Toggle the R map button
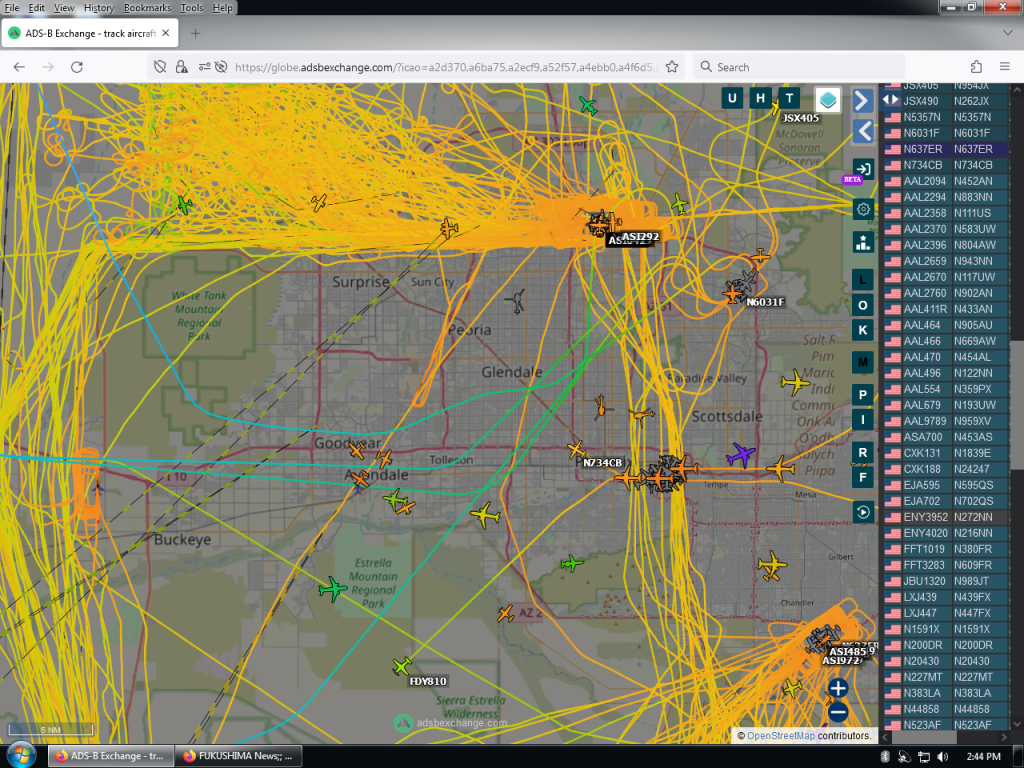 (x=863, y=452)
